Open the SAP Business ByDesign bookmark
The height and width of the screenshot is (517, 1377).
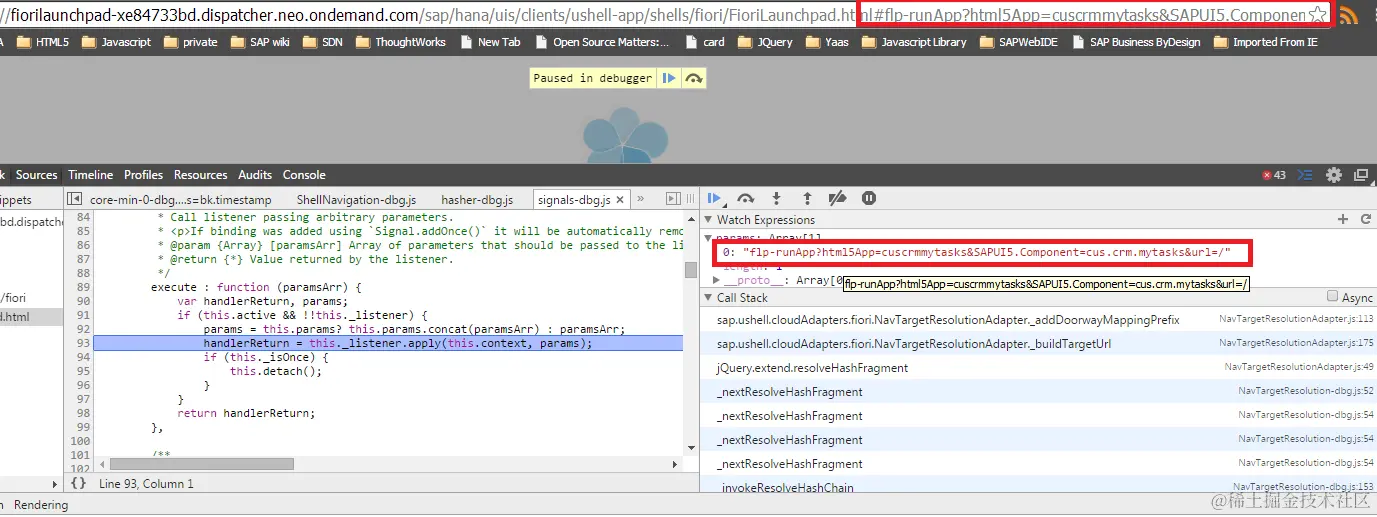point(1135,42)
